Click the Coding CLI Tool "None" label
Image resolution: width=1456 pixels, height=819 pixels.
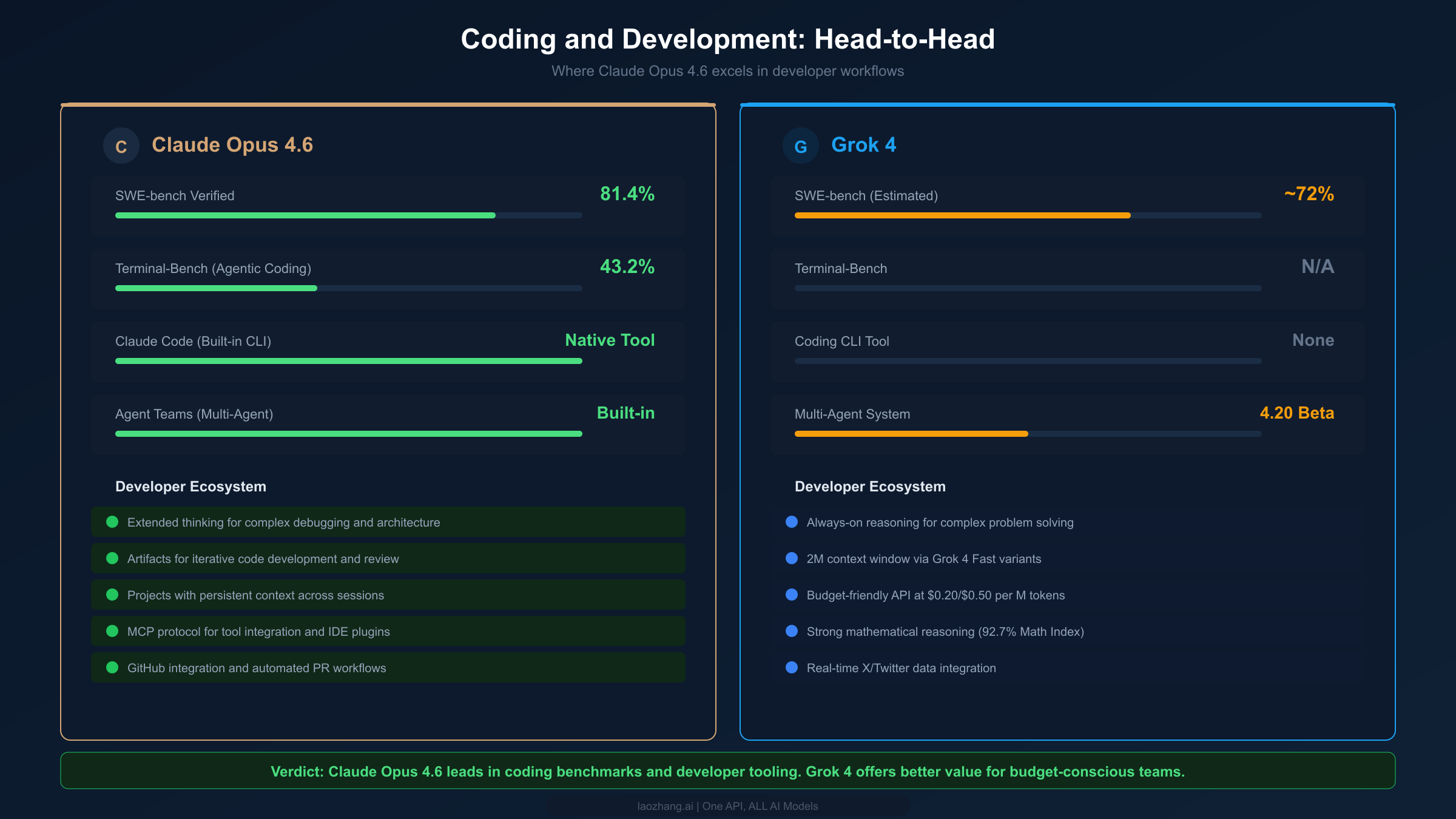coord(1312,340)
